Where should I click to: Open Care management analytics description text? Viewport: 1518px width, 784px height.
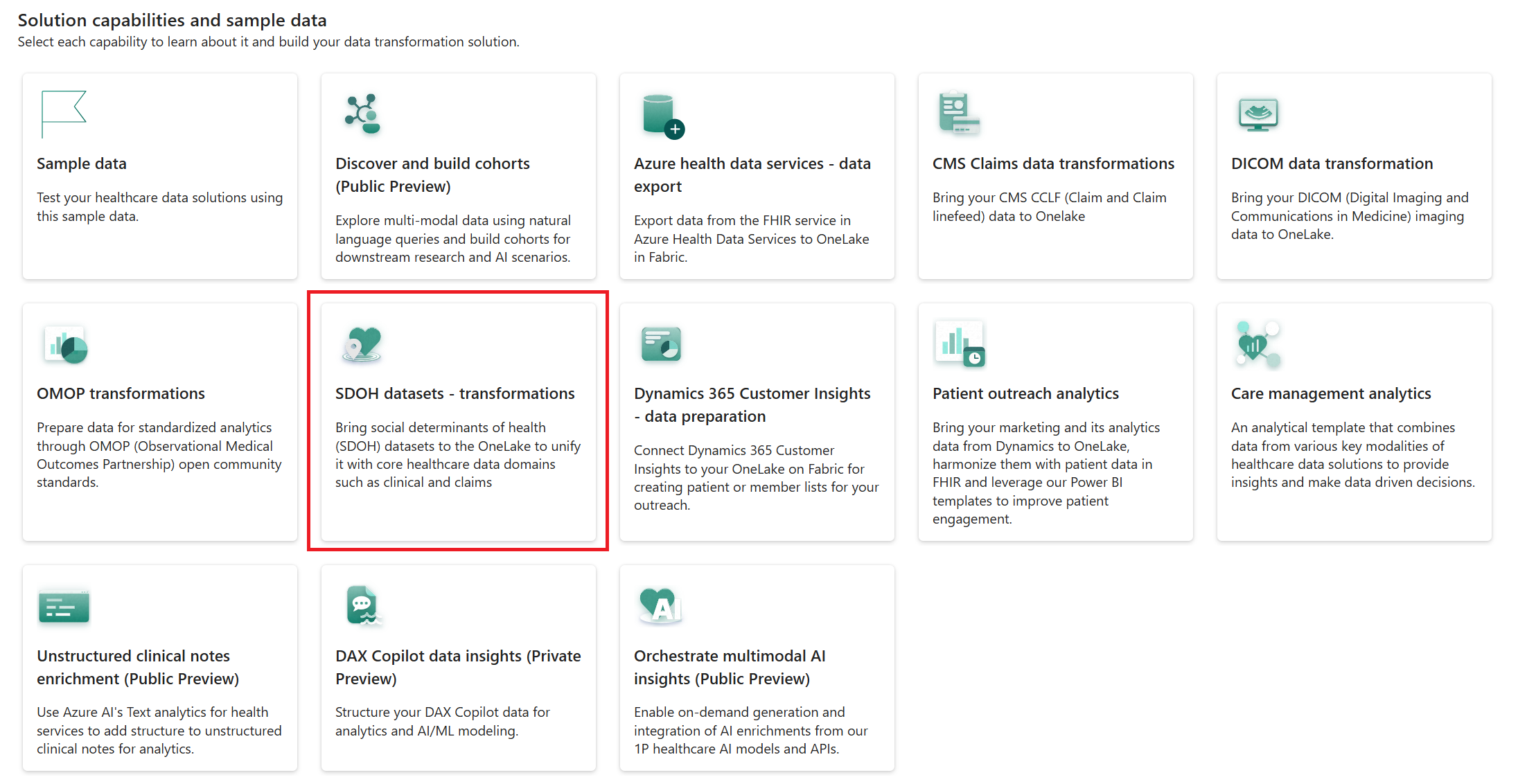click(1352, 455)
